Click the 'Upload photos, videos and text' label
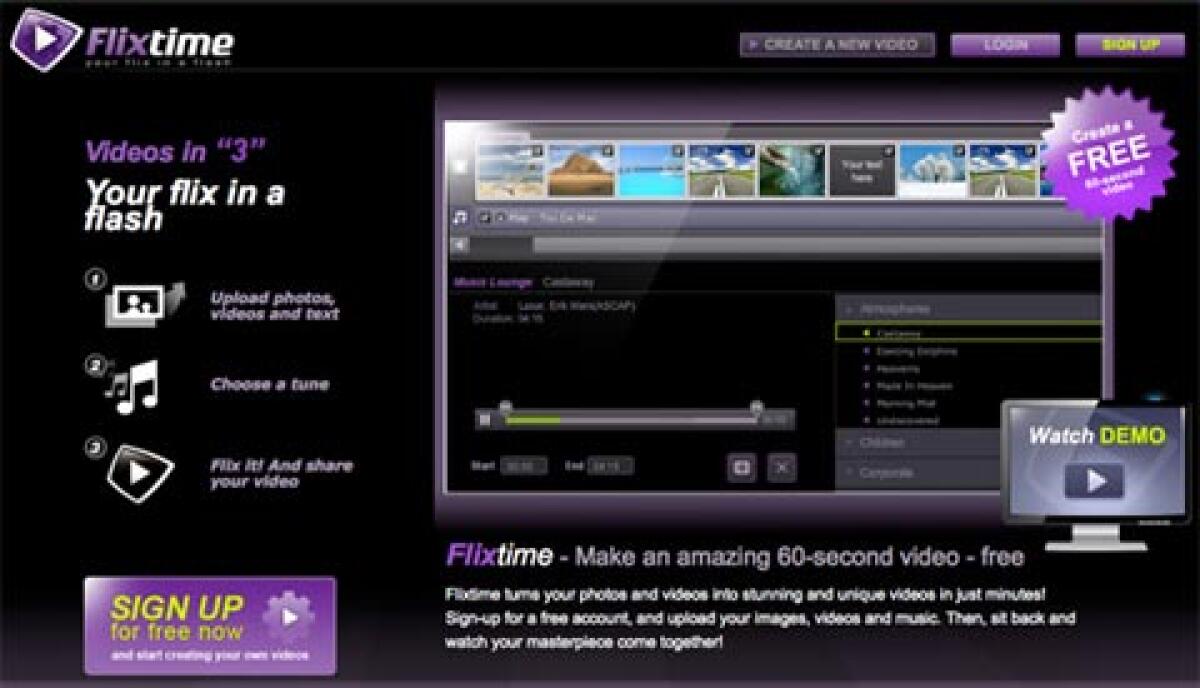 point(274,306)
